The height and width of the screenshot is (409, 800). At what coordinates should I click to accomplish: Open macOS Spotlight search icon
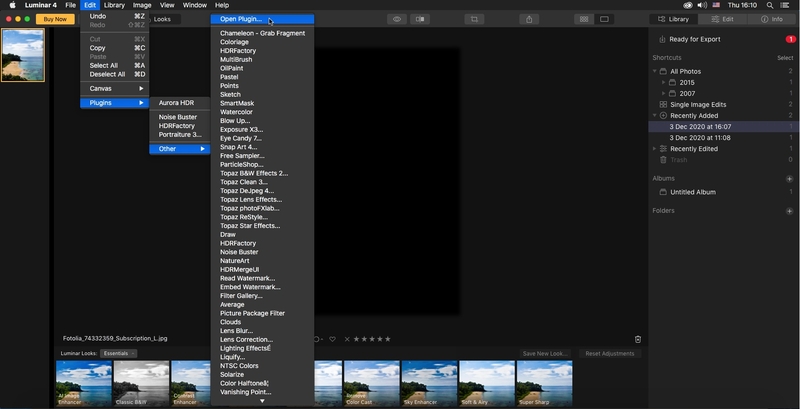point(769,5)
